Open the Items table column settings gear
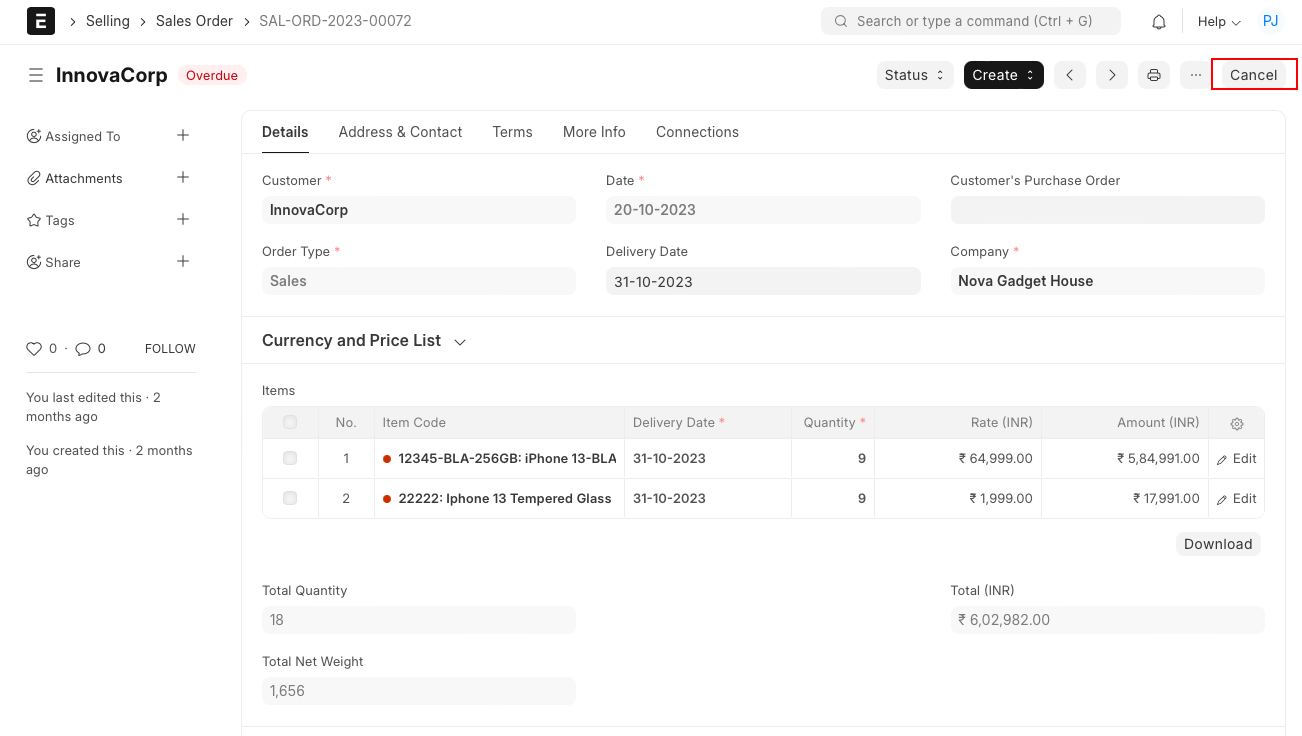 (1236, 423)
